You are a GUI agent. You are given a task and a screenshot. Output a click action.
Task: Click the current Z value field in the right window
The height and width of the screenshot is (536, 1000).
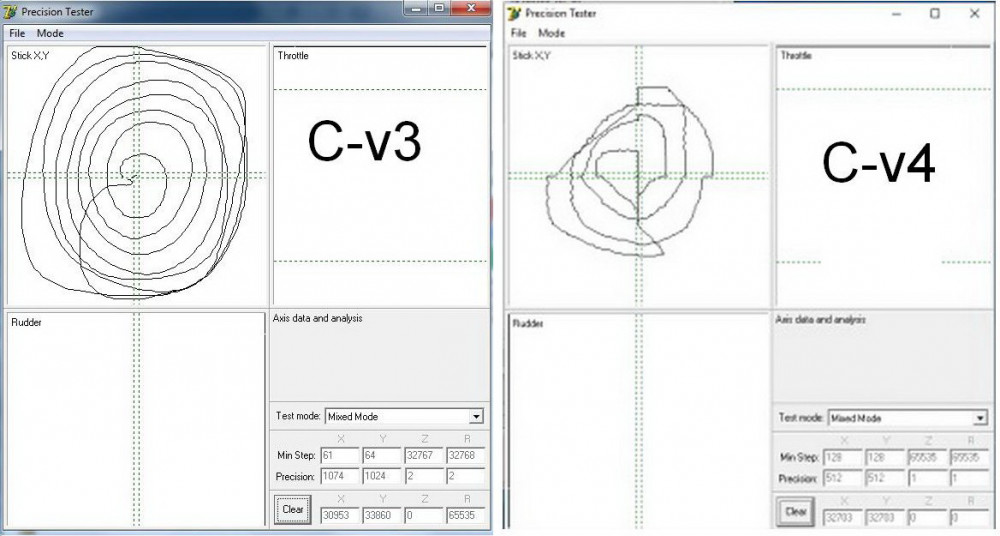927,517
